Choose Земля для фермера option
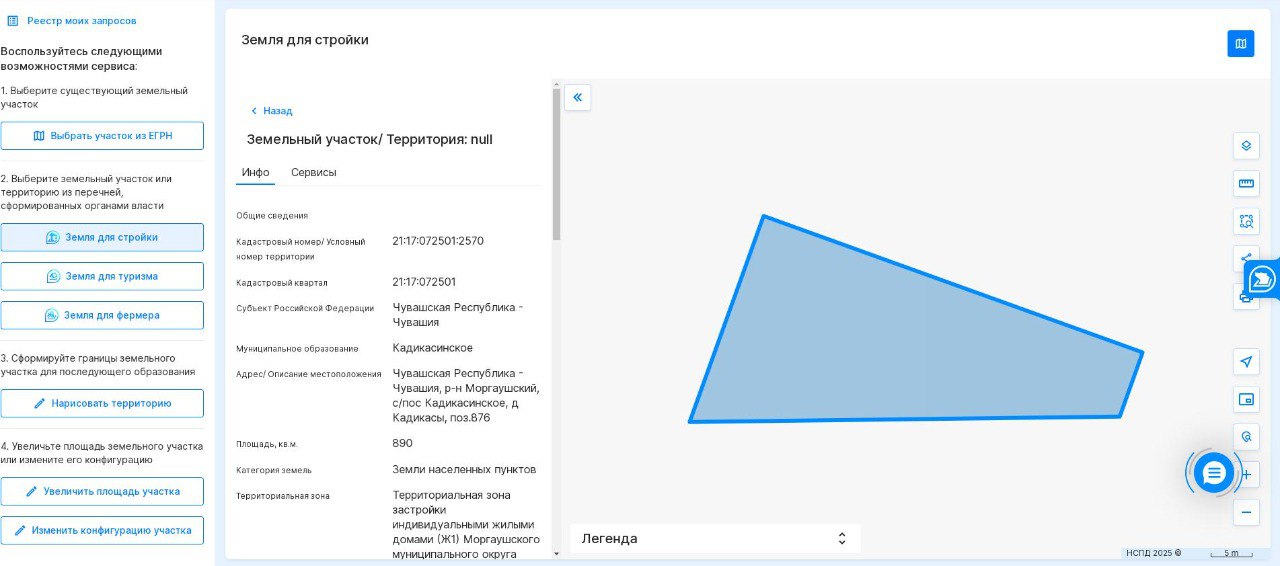The width and height of the screenshot is (1280, 566). pyautogui.click(x=102, y=316)
